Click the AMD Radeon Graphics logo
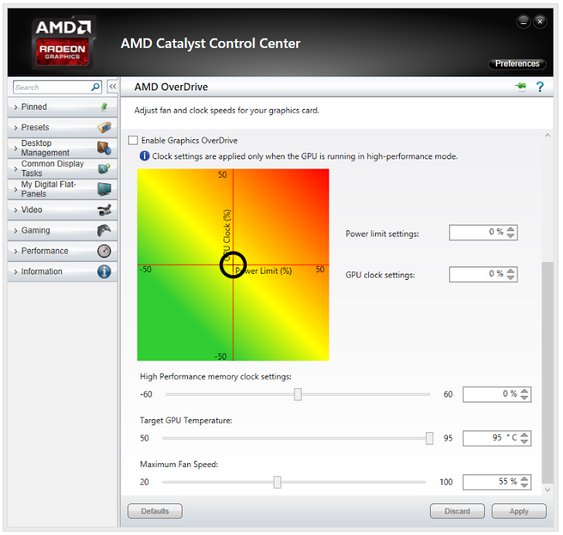 tap(63, 42)
